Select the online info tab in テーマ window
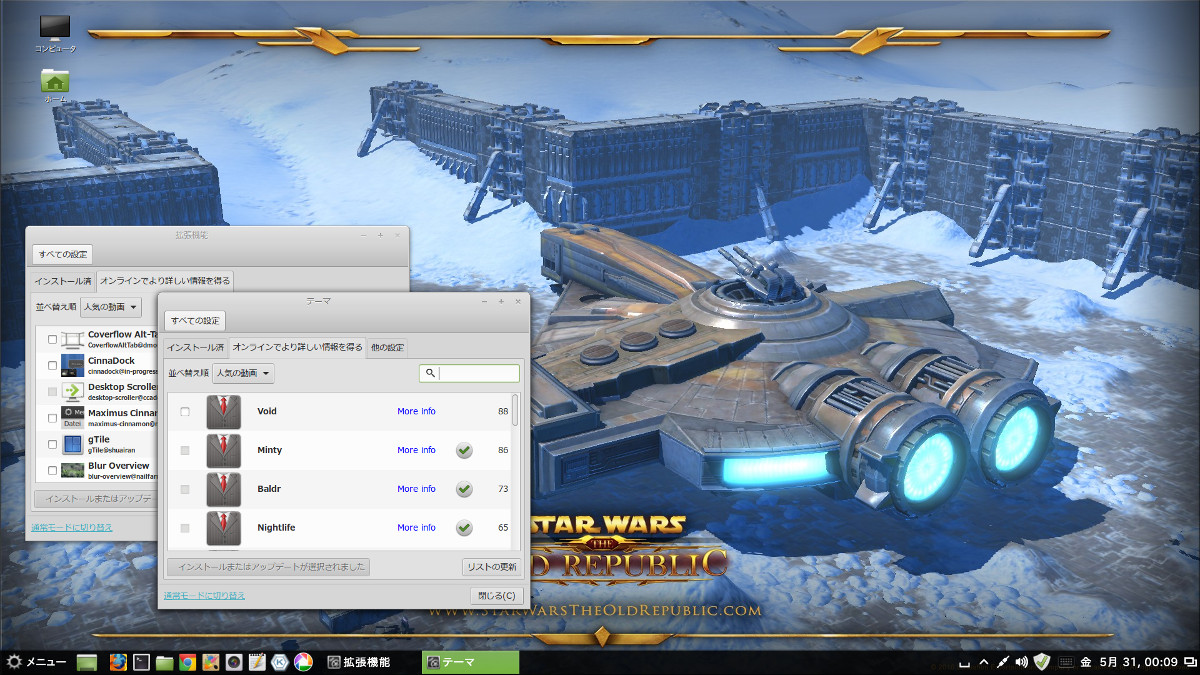1200x675 pixels. click(297, 348)
